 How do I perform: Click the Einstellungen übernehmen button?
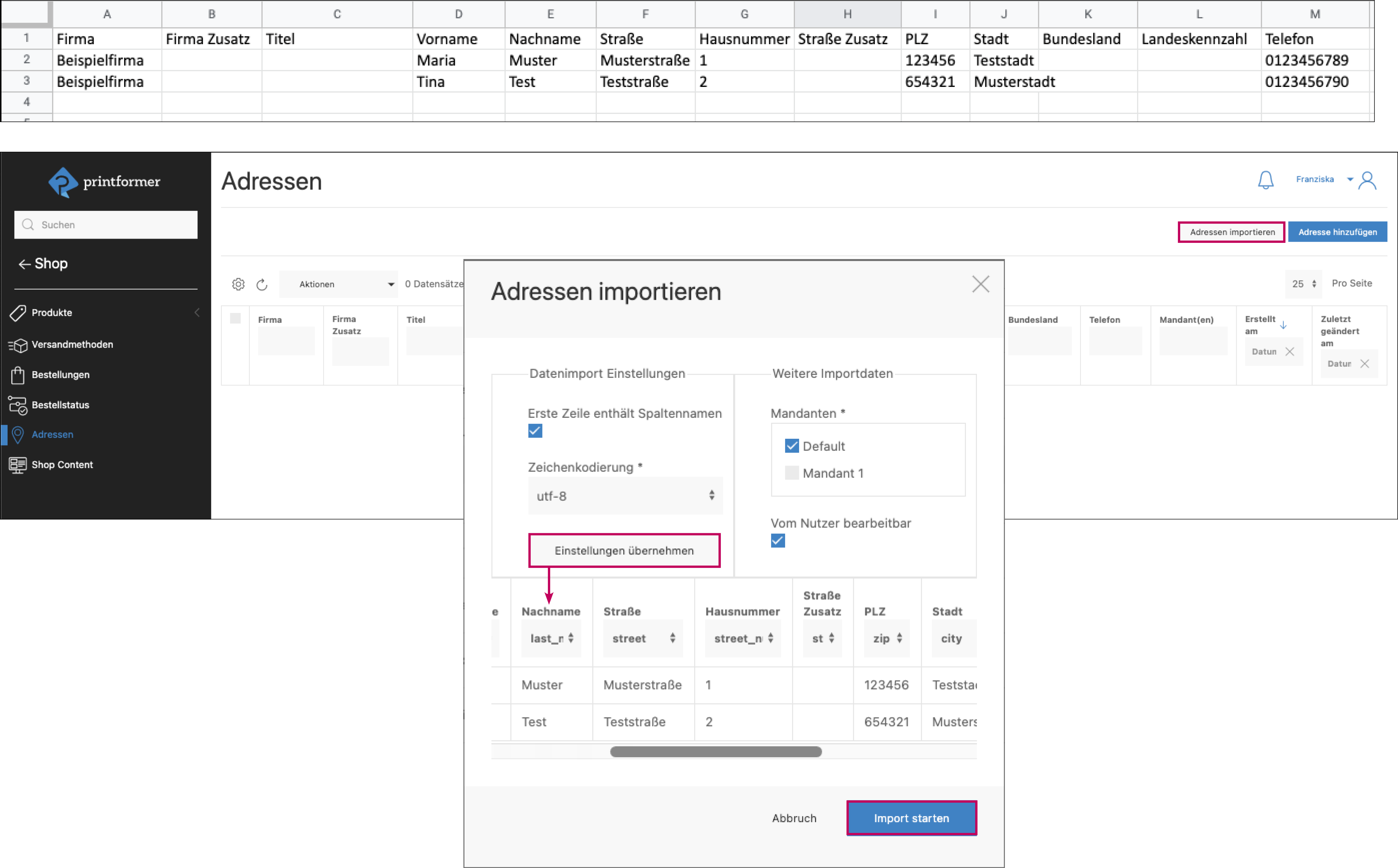(x=624, y=551)
